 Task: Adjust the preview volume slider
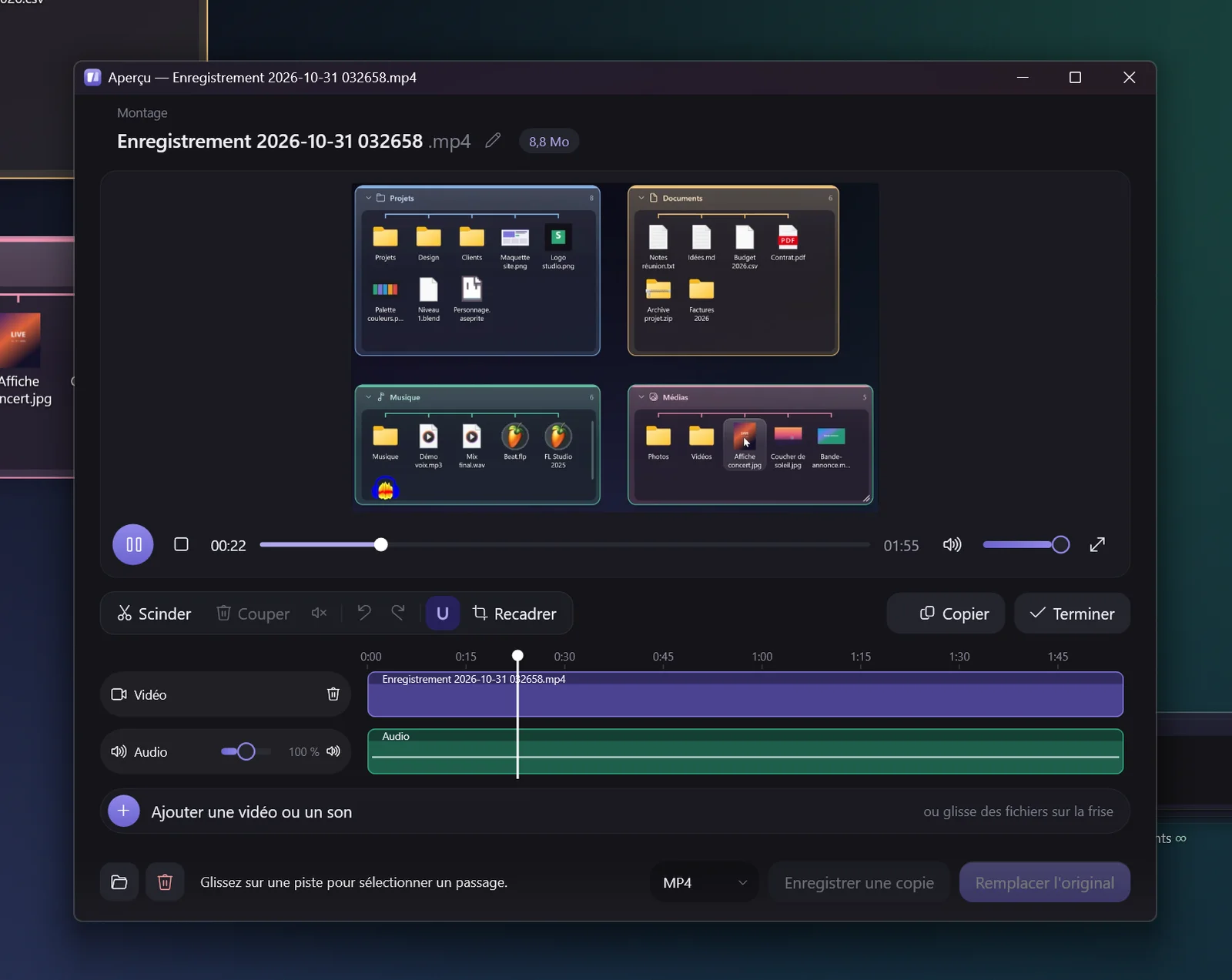[1026, 545]
